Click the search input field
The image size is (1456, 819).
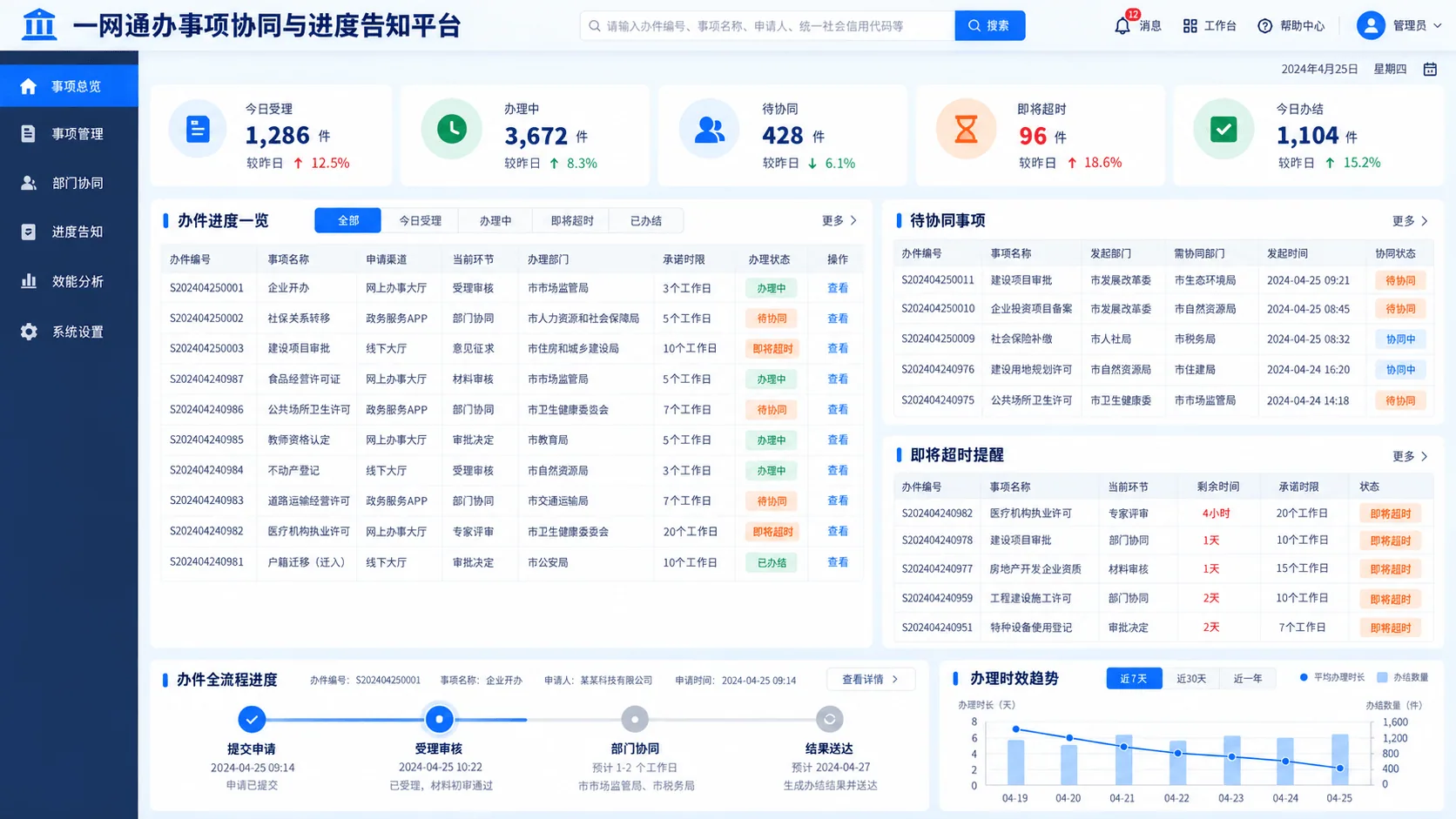pos(768,25)
